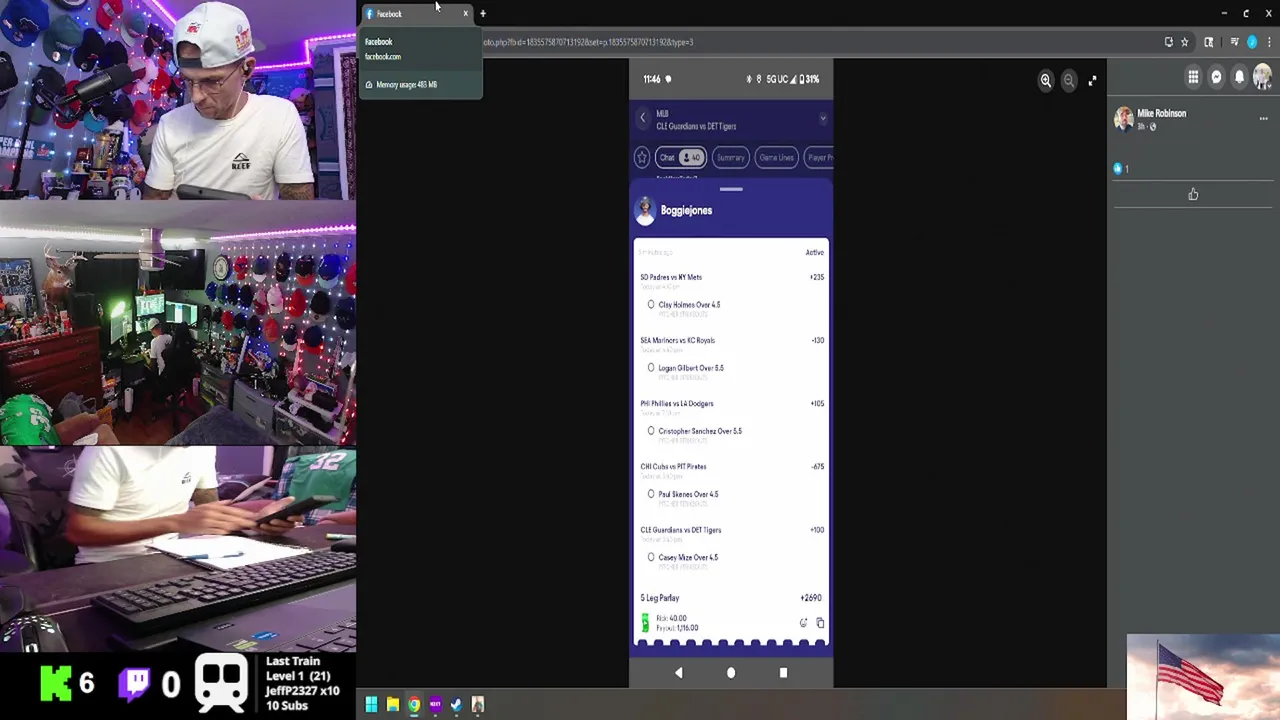Open File Explorer from the taskbar

tap(393, 705)
